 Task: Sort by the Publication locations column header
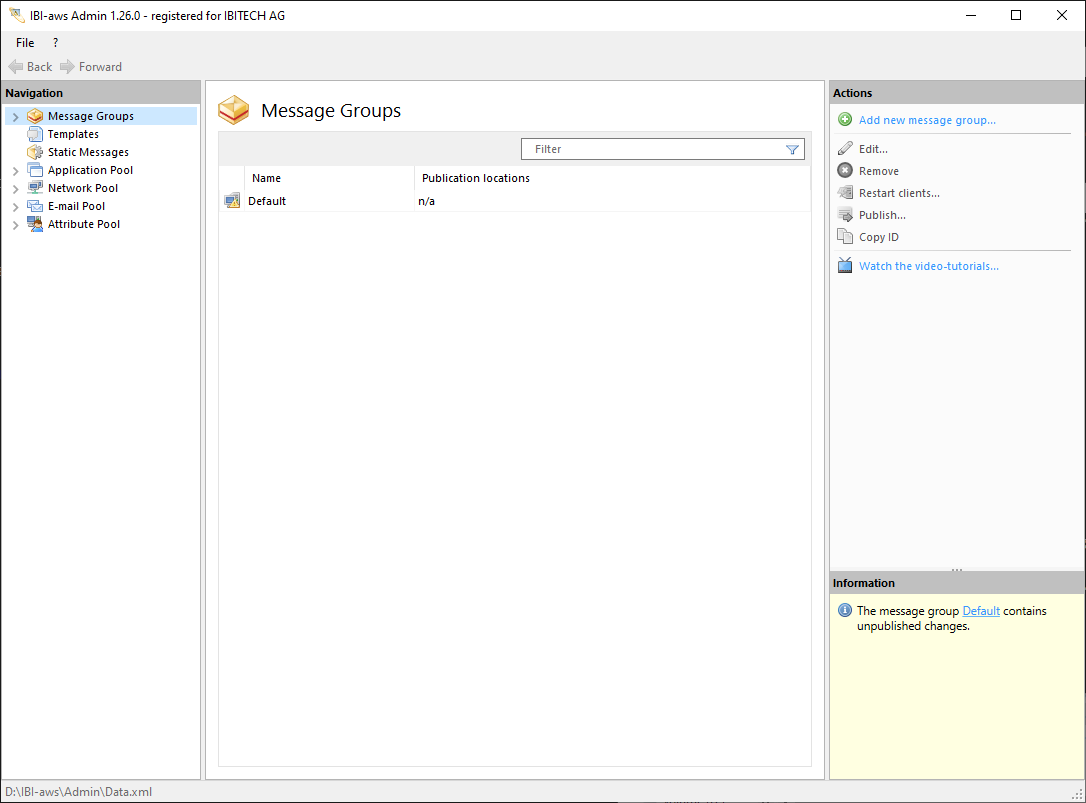pyautogui.click(x=476, y=178)
